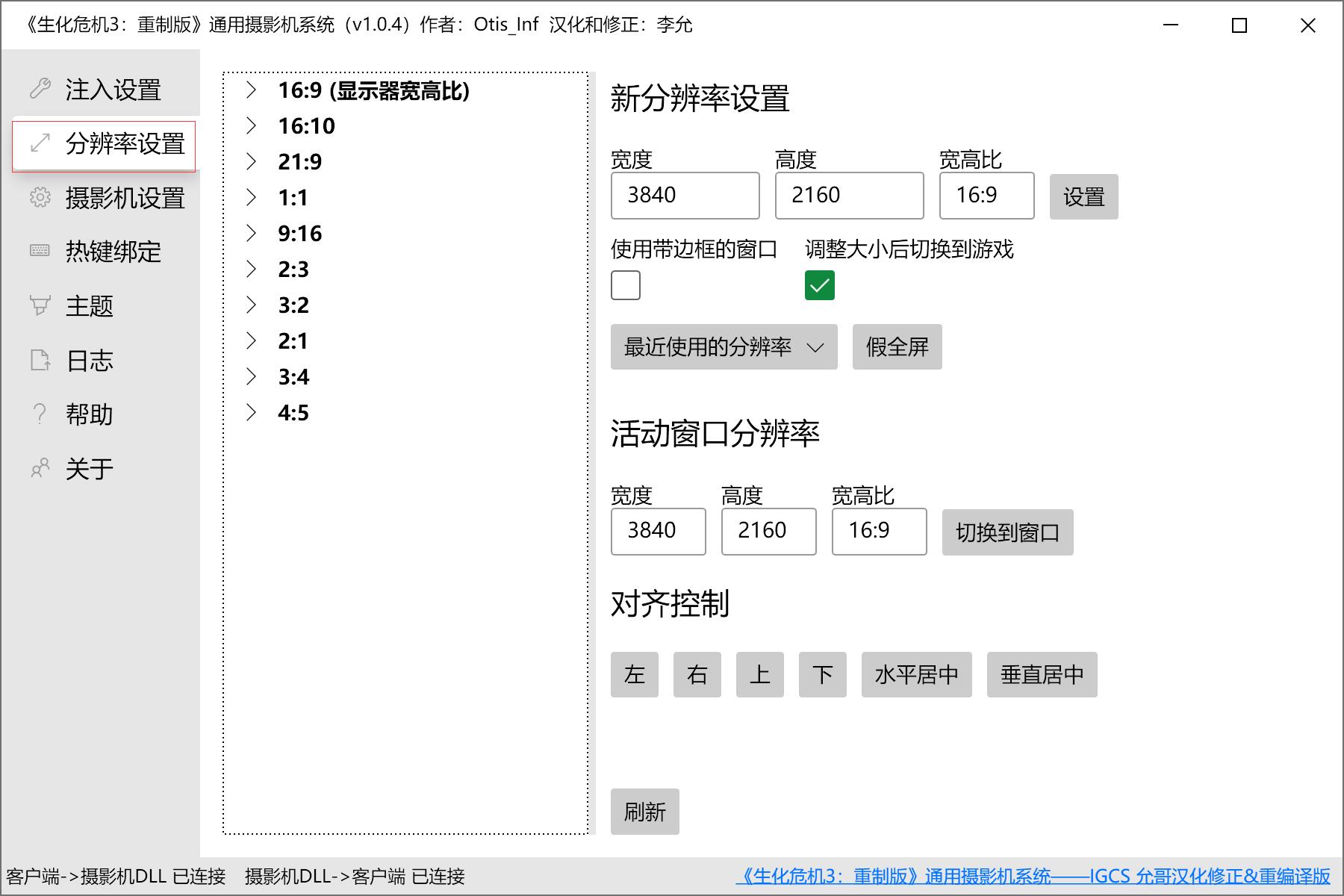This screenshot has width=1344, height=896.
Task: Click the 水平居中 alignment button
Action: 916,675
